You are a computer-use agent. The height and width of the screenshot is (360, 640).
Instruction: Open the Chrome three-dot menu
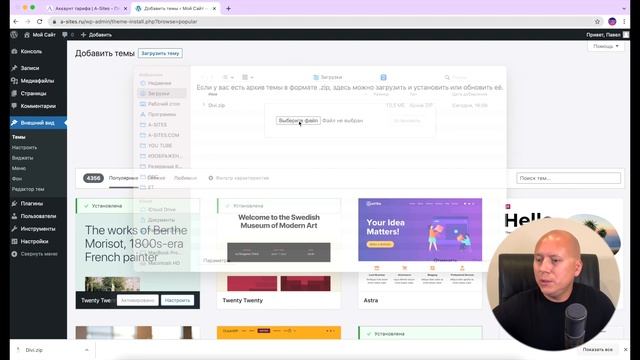pos(624,22)
